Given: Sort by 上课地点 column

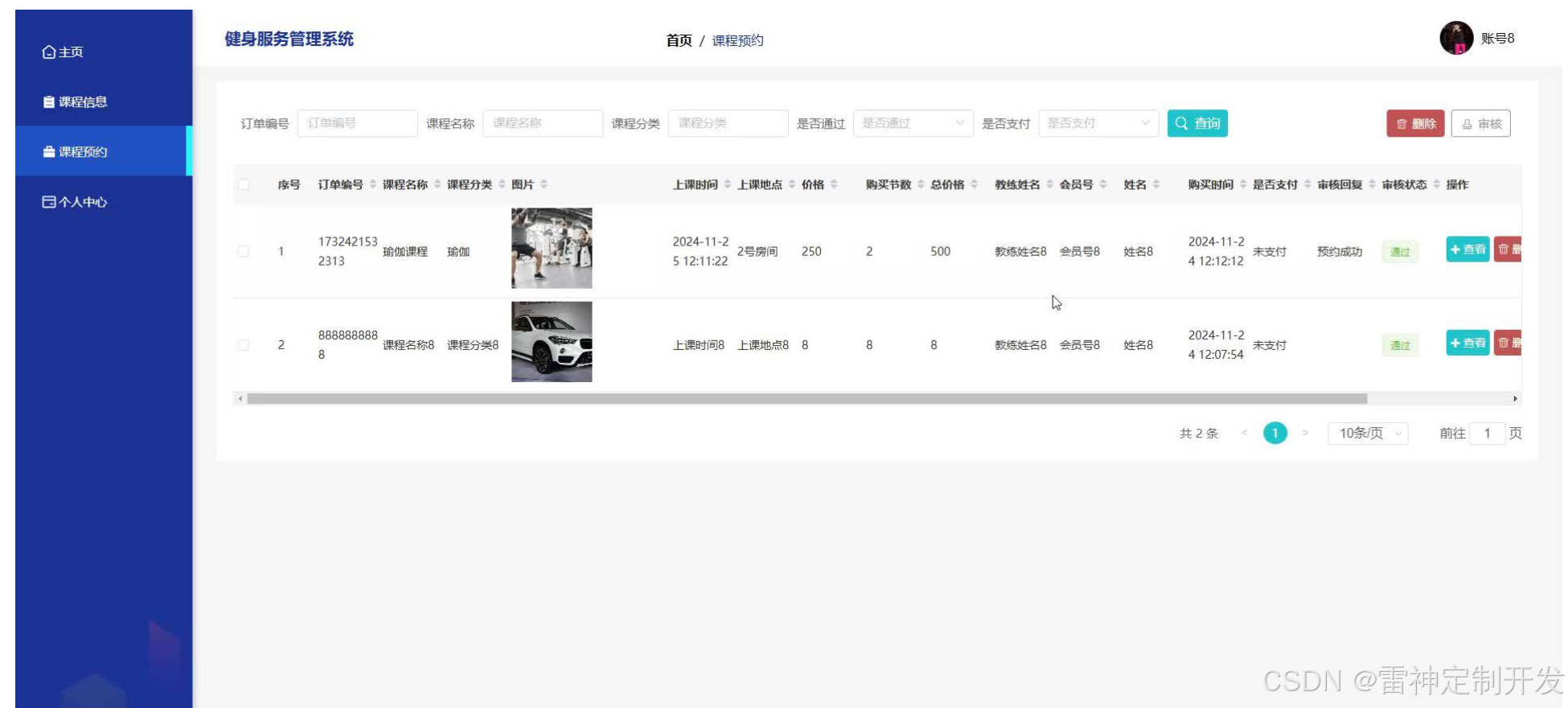Looking at the screenshot, I should point(792,184).
